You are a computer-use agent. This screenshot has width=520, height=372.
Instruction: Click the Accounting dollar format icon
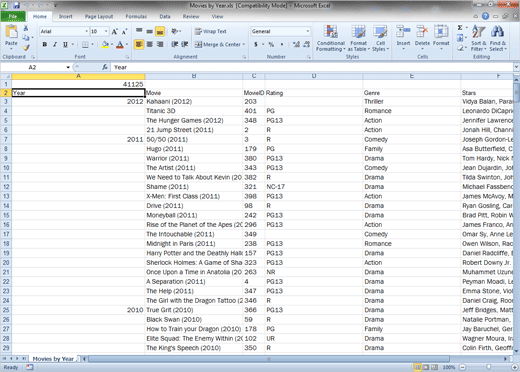[x=256, y=44]
